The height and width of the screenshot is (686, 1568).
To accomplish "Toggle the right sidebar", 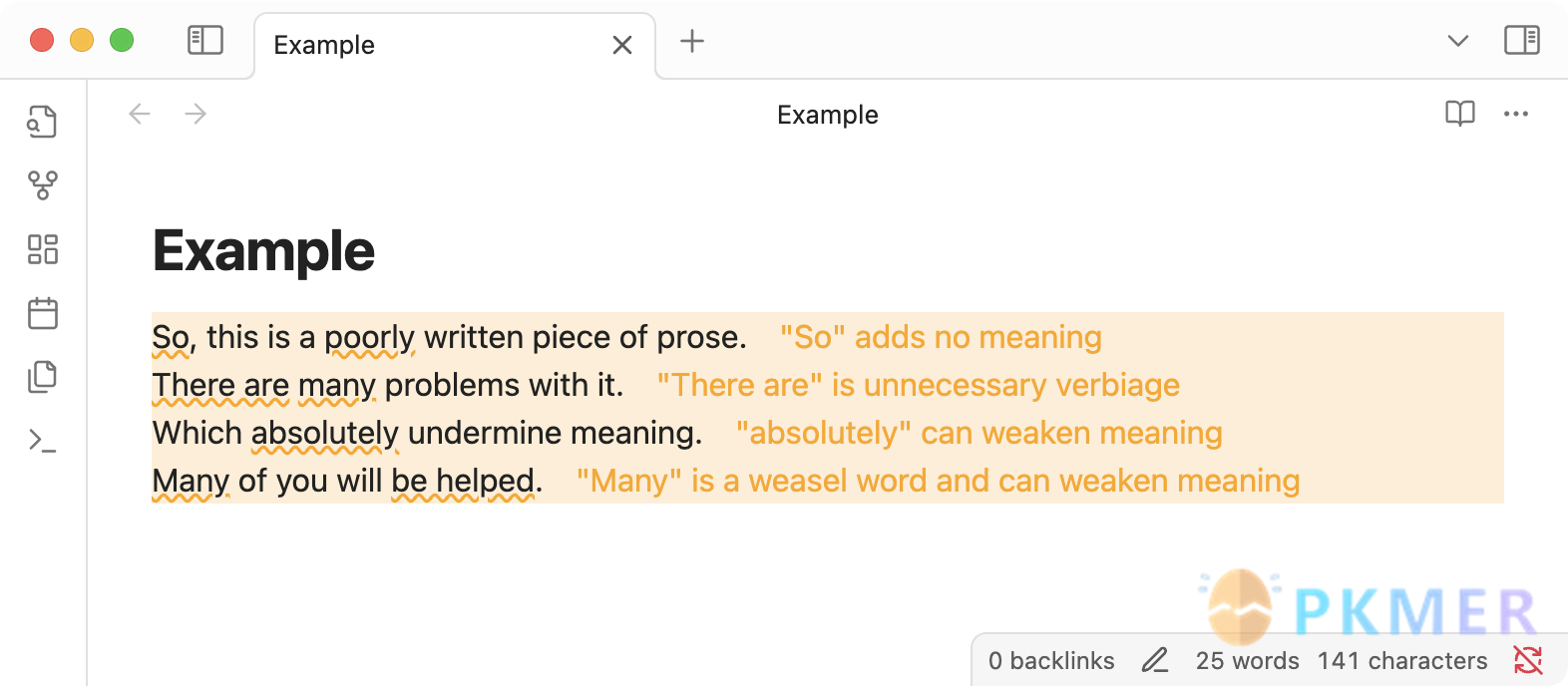I will coord(1522,41).
